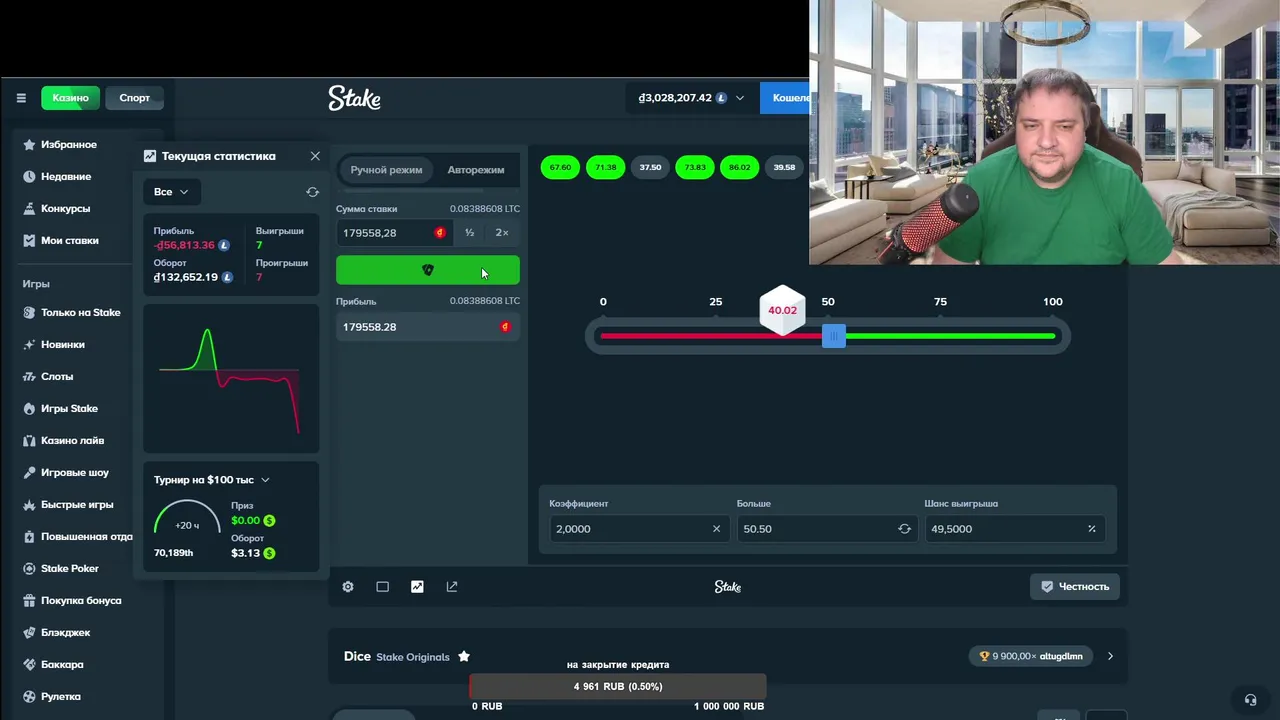The width and height of the screenshot is (1280, 720).
Task: Click the green bet button
Action: pyautogui.click(x=428, y=270)
